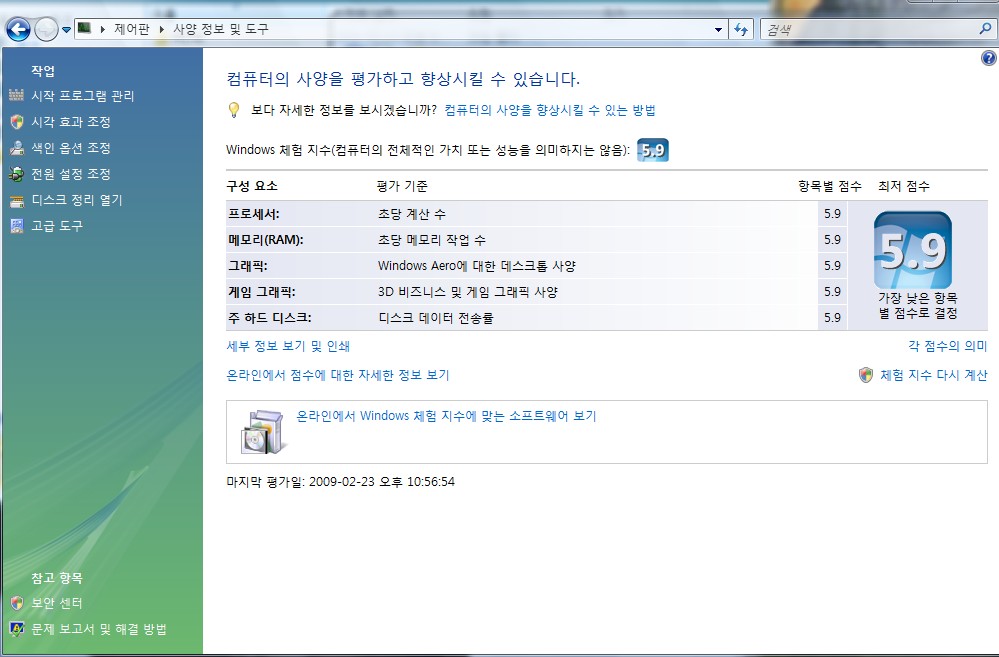Open 시각 효과 조정 task
Image resolution: width=999 pixels, height=657 pixels.
71,122
